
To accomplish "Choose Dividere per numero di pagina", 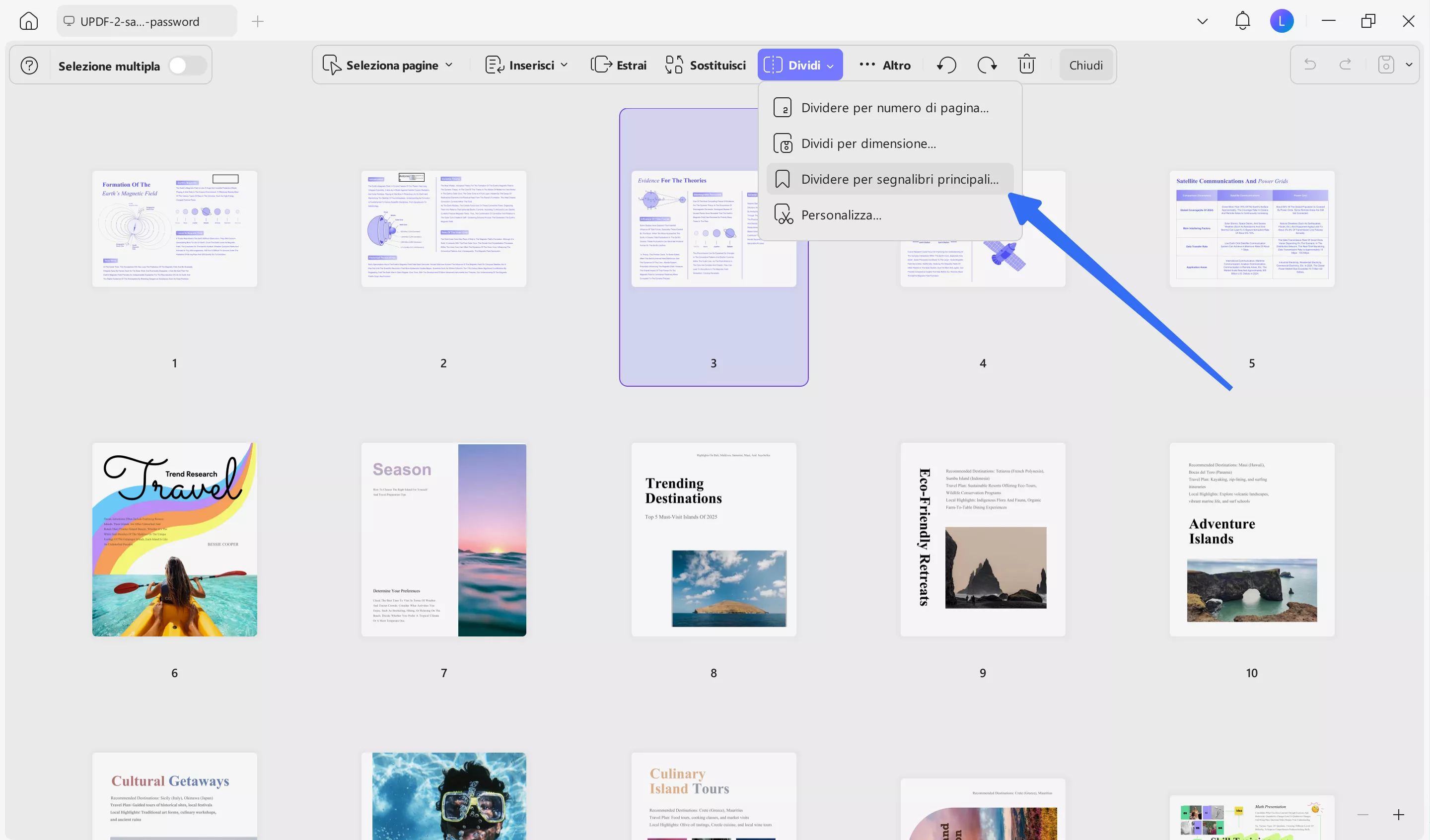I will [894, 108].
